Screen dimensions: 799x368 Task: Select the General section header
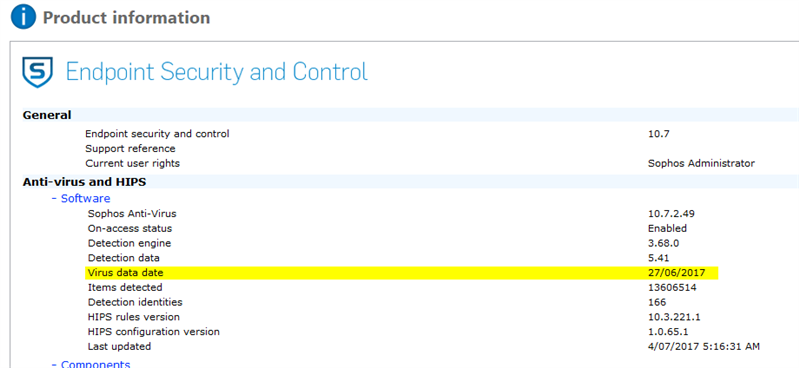[x=47, y=115]
